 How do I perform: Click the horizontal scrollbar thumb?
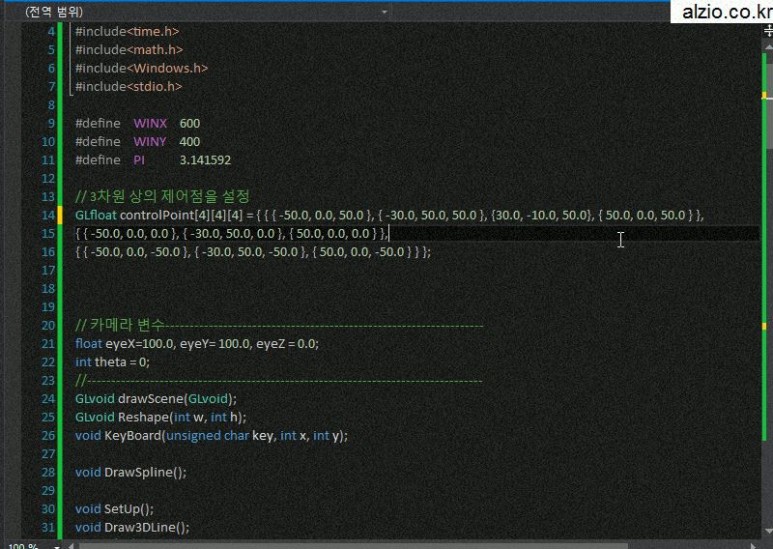point(352,546)
